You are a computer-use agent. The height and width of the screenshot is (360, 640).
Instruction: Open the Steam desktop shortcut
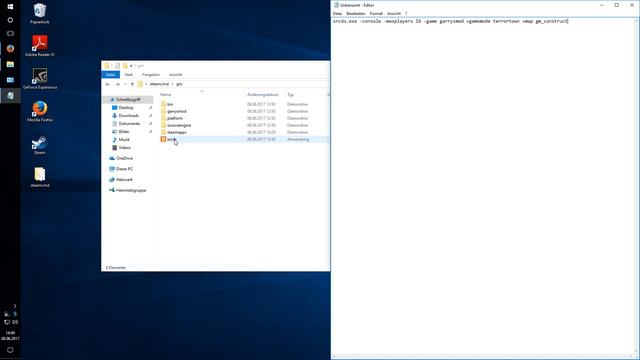40,144
